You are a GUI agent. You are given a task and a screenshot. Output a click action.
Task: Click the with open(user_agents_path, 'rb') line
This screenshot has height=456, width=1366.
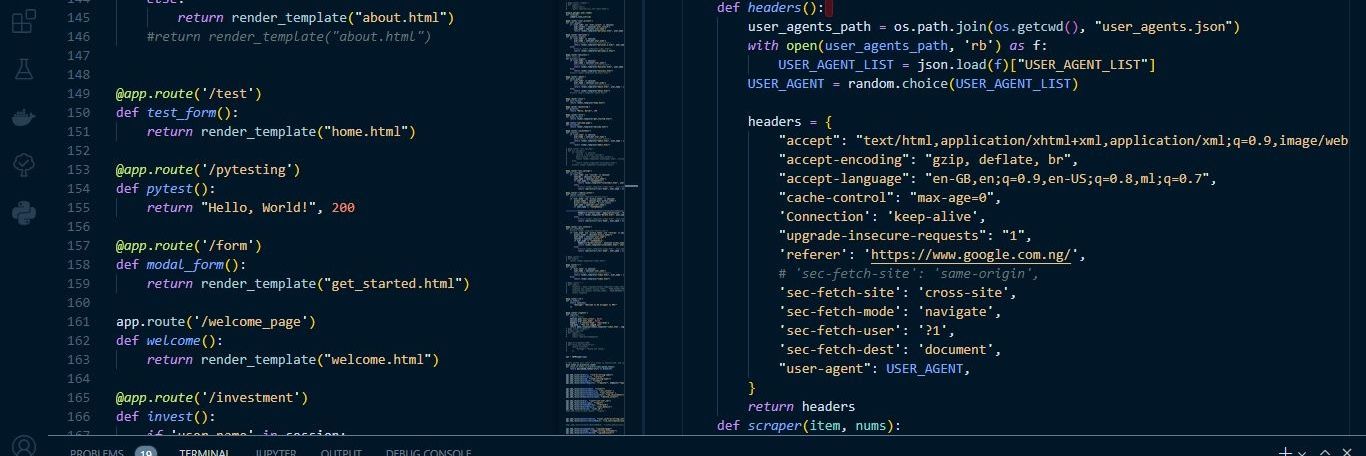[x=898, y=45]
